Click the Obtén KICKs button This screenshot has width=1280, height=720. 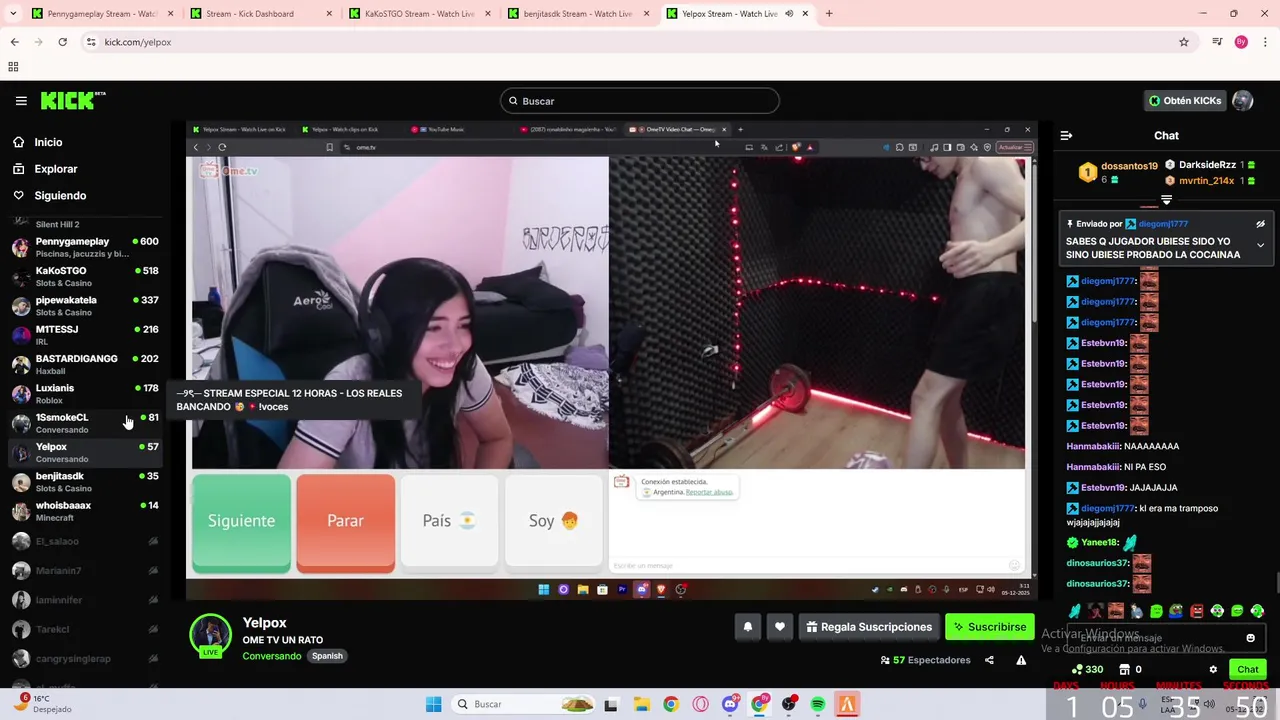[1185, 101]
